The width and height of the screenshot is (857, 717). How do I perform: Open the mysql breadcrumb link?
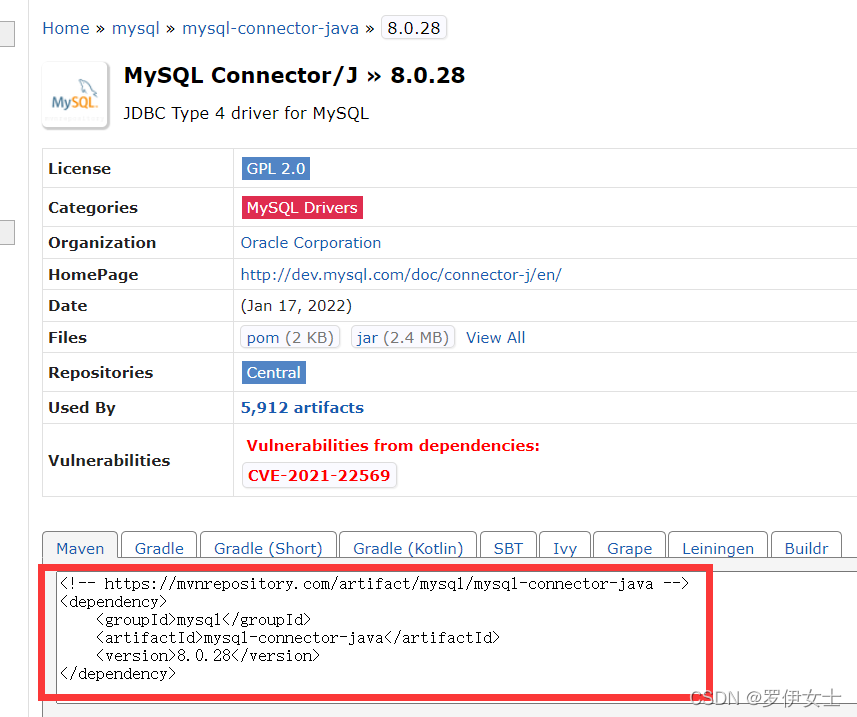pyautogui.click(x=136, y=28)
